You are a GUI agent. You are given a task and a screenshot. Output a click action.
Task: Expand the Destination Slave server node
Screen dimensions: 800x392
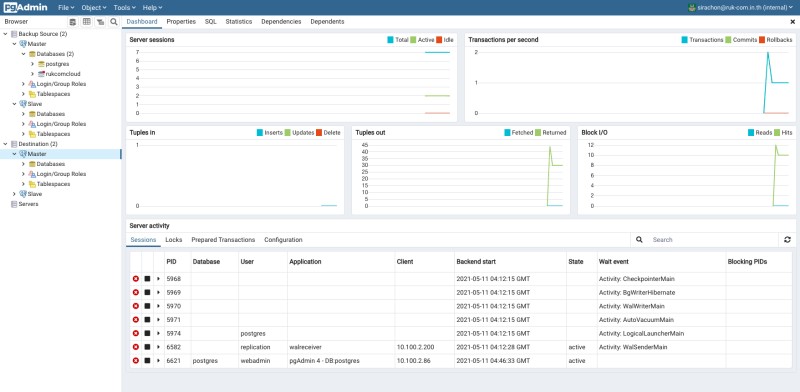[x=14, y=194]
